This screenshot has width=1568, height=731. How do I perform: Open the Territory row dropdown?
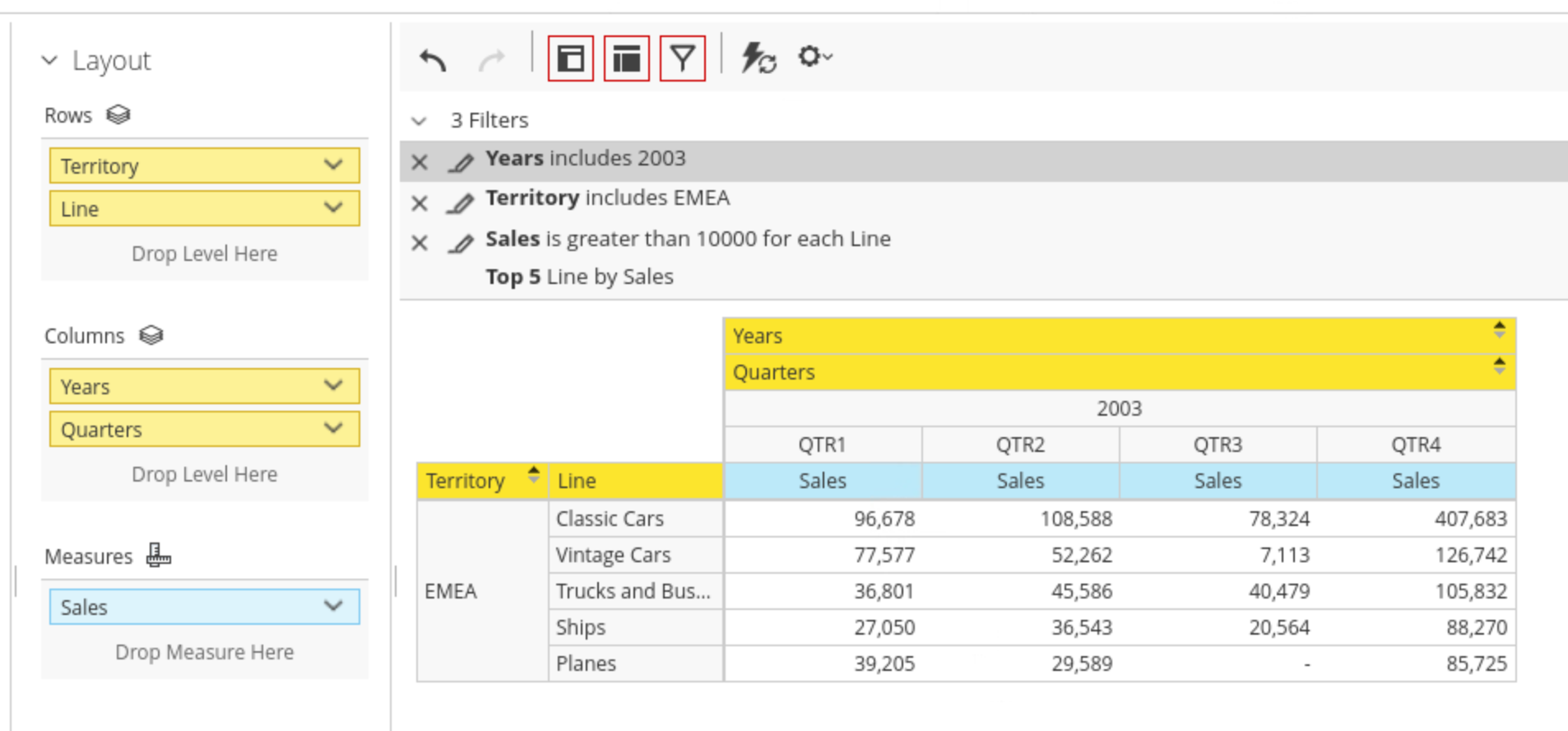click(333, 165)
